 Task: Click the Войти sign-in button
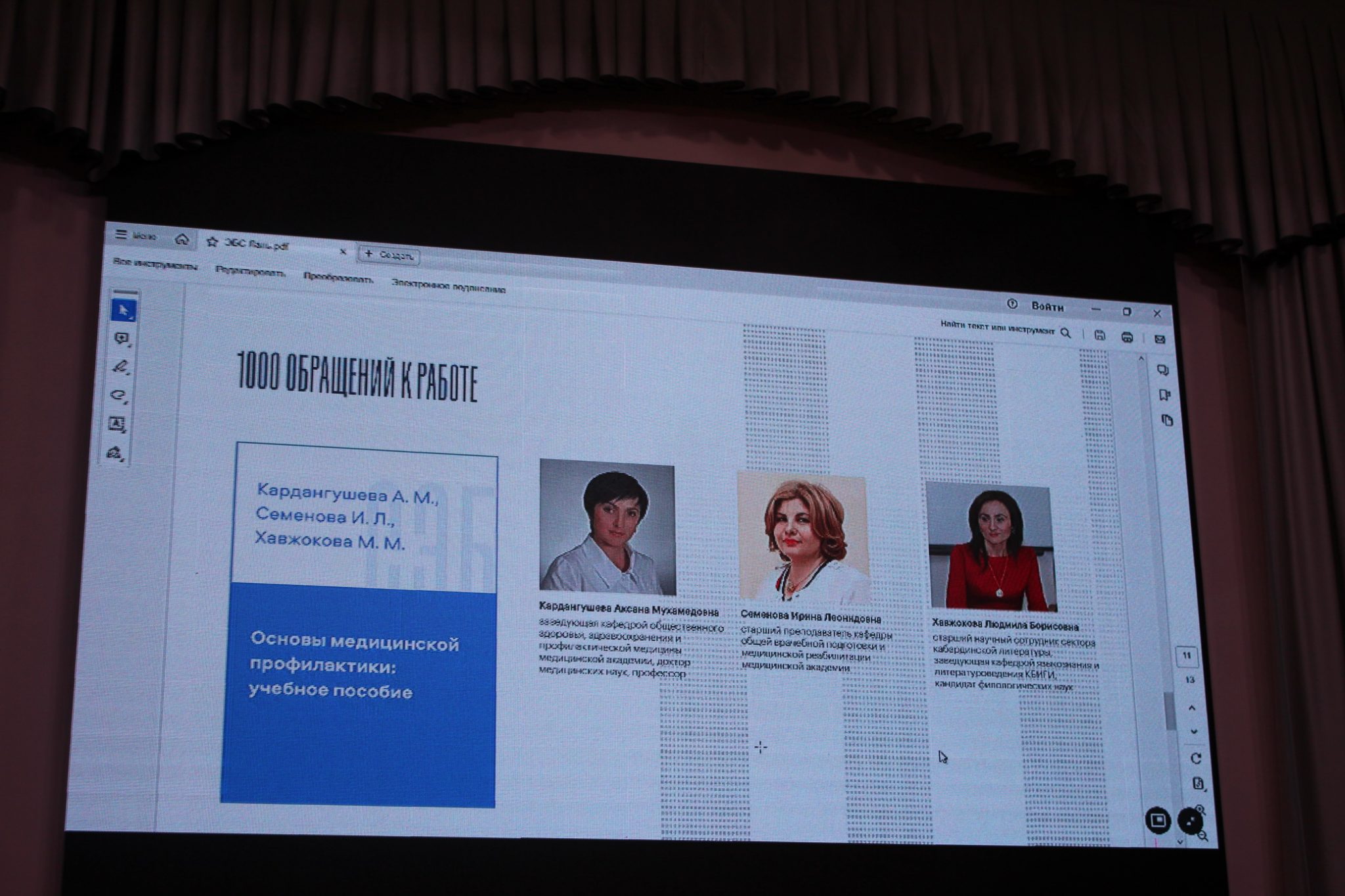1047,307
